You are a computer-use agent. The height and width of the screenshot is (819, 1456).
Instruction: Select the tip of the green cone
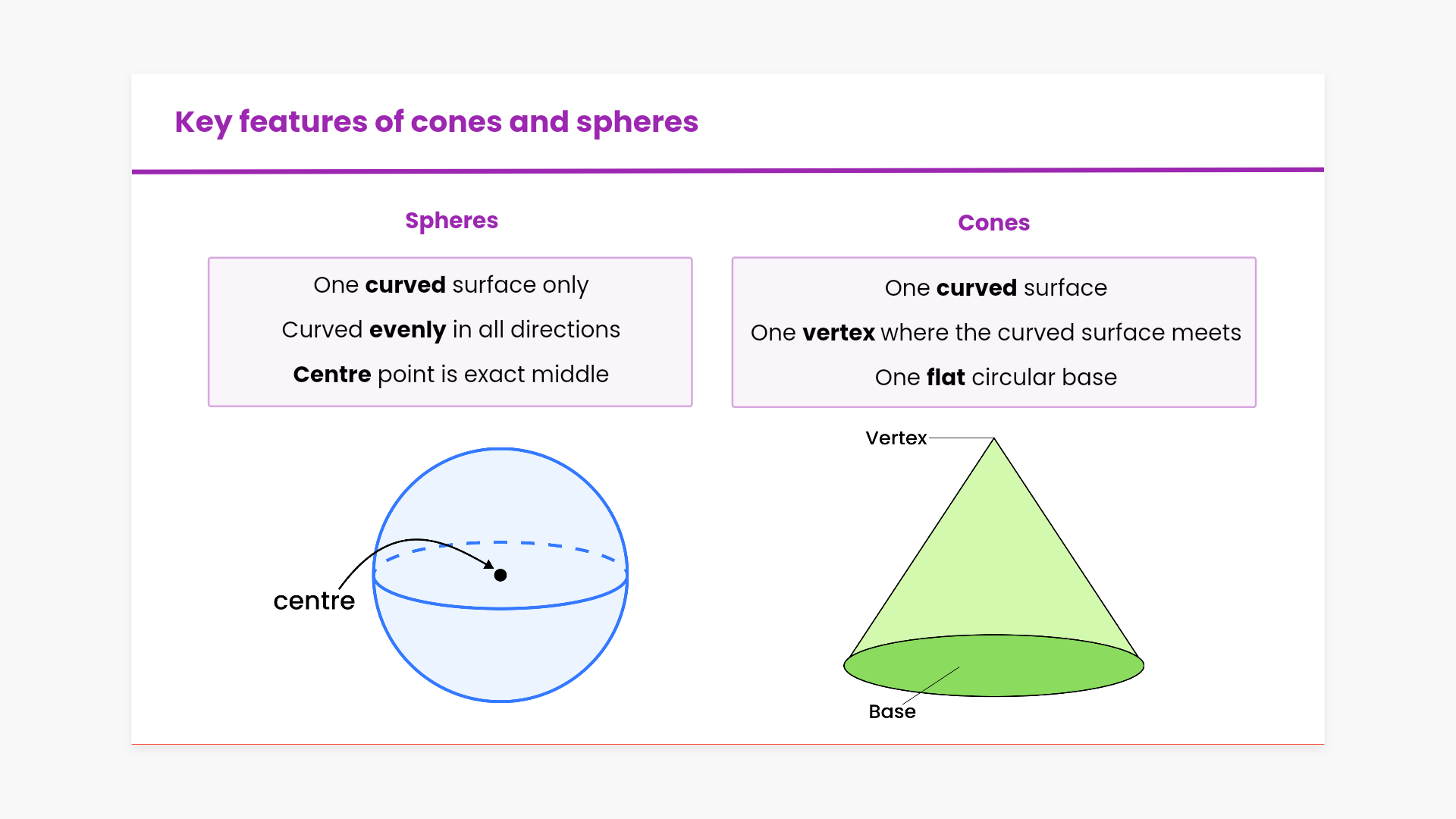(993, 441)
